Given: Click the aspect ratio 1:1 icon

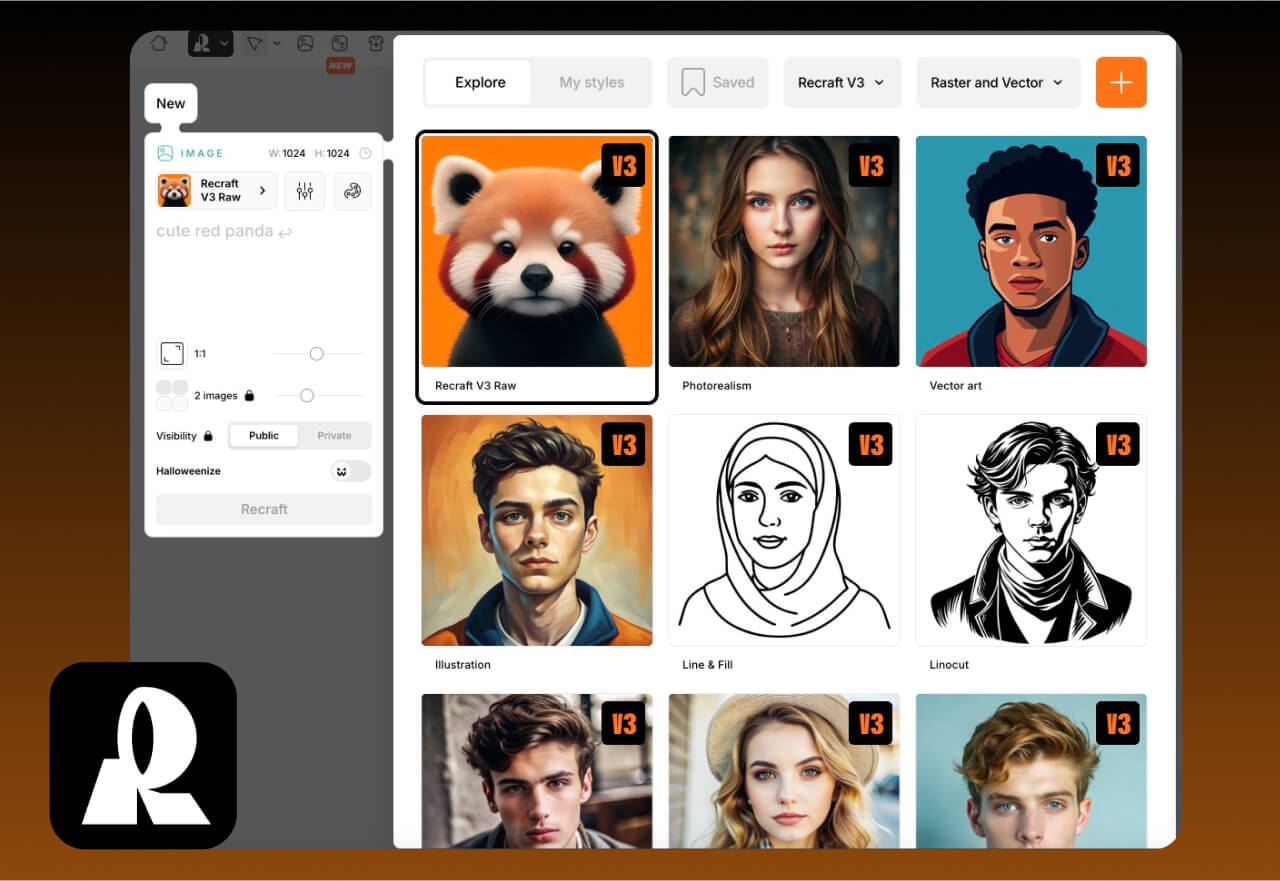Looking at the screenshot, I should pos(172,354).
